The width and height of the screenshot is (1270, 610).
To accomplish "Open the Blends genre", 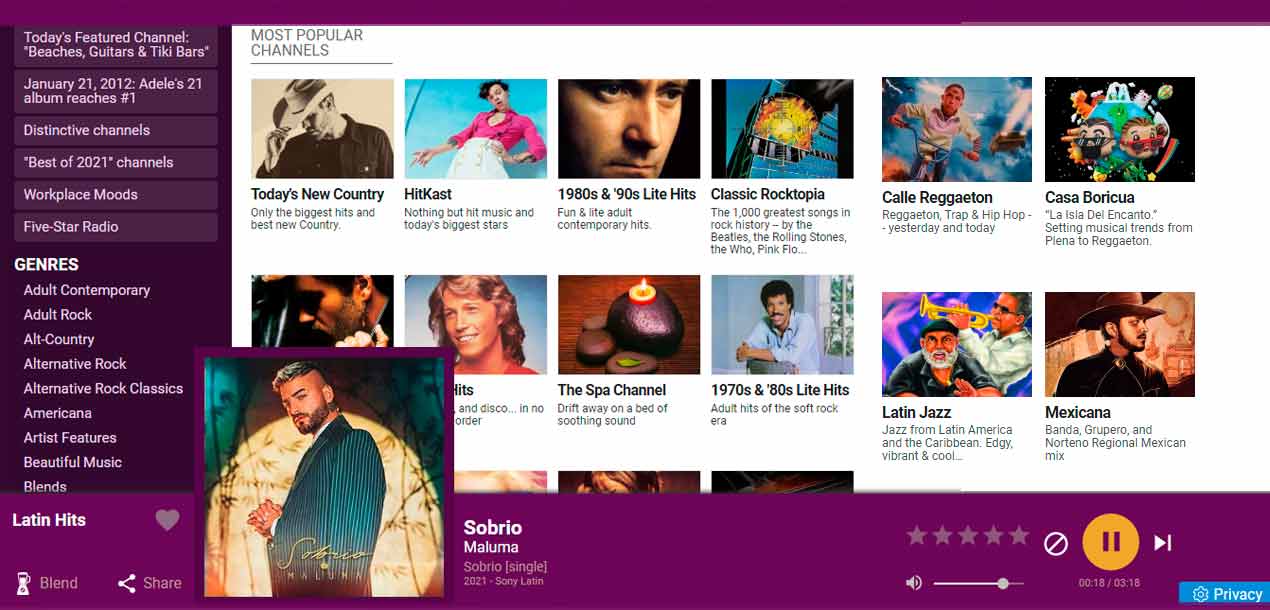I will [x=45, y=486].
